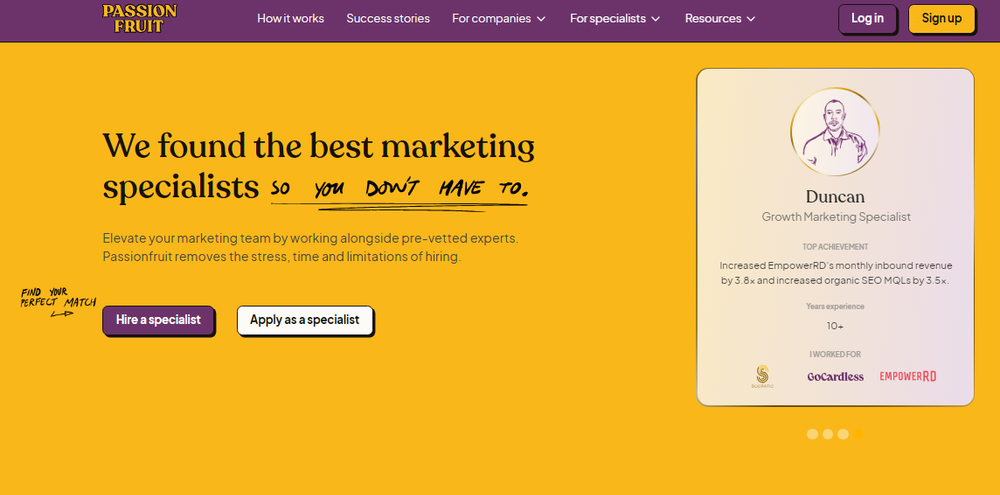The image size is (1000, 495).
Task: Select the third carousel dot
Action: click(843, 434)
